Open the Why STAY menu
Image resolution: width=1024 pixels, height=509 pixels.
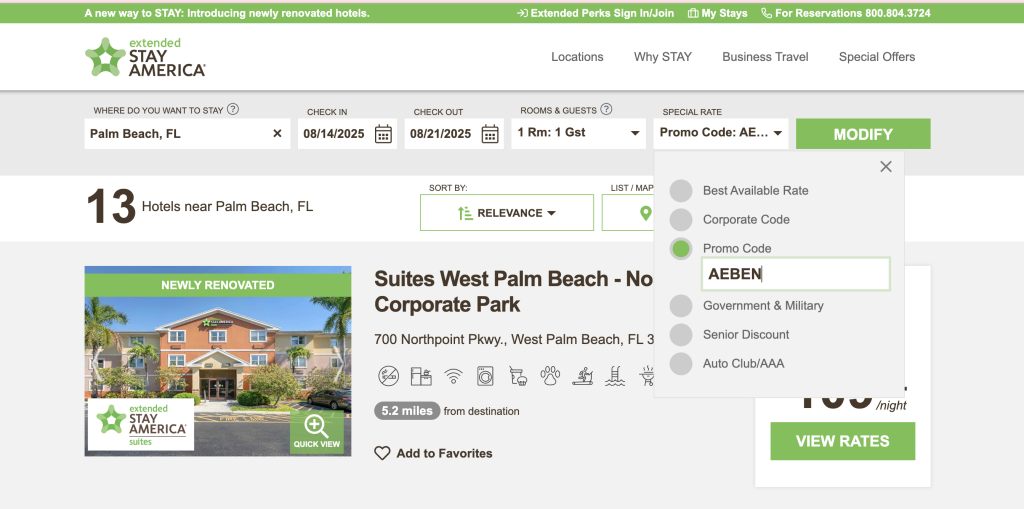point(663,57)
